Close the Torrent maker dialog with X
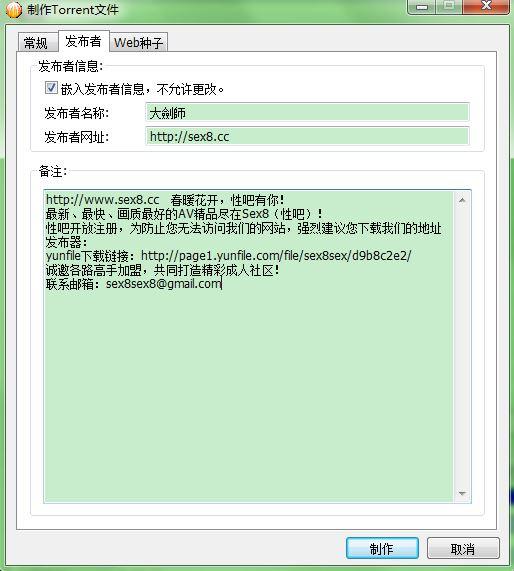 point(486,7)
